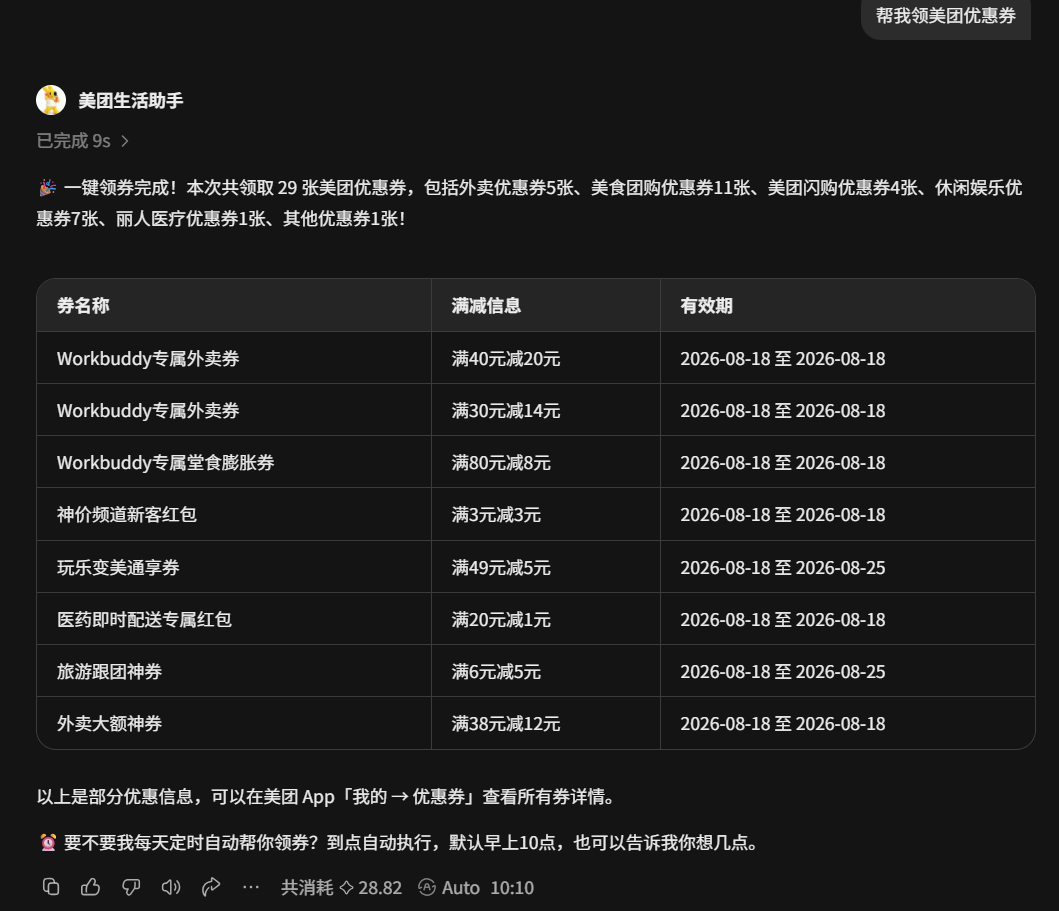The height and width of the screenshot is (911, 1059).
Task: Open the more options ellipsis menu
Action: pos(251,887)
